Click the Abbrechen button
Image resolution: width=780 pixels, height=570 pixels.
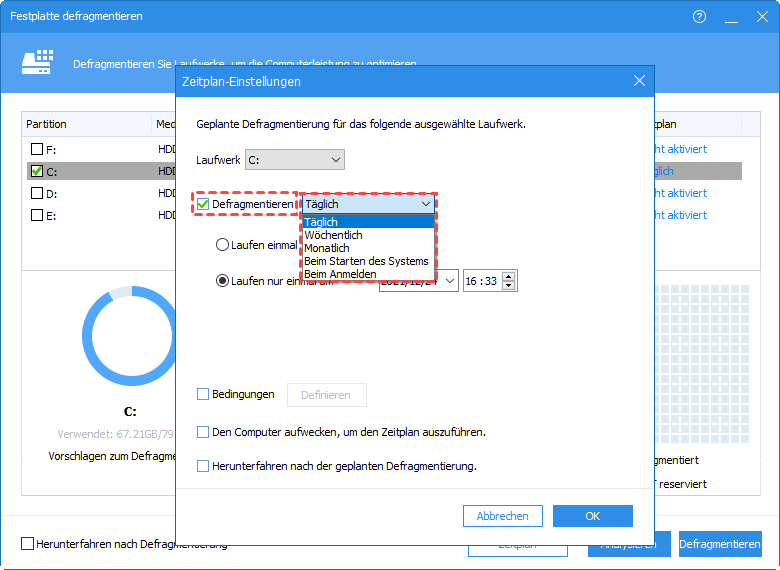(502, 516)
